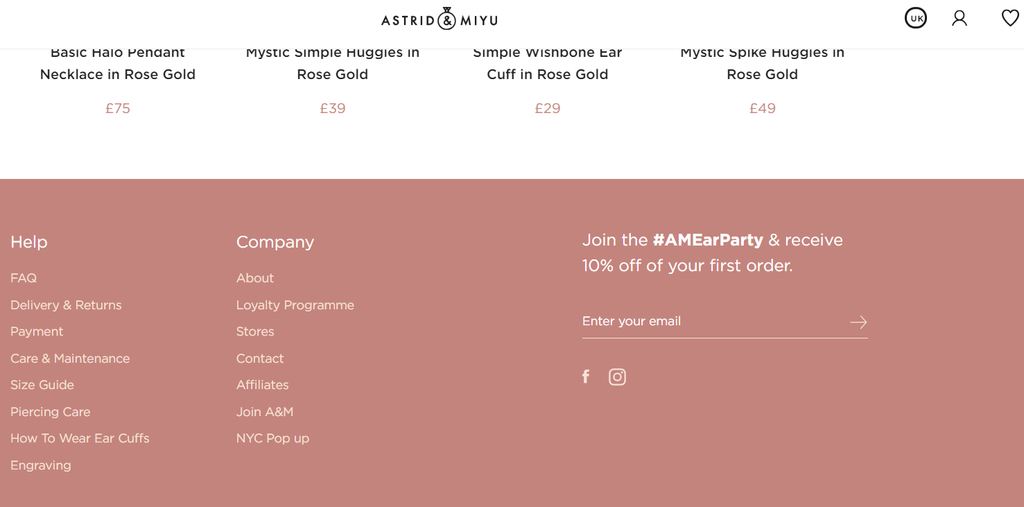
Task: Open the UK region selector
Action: (x=915, y=18)
